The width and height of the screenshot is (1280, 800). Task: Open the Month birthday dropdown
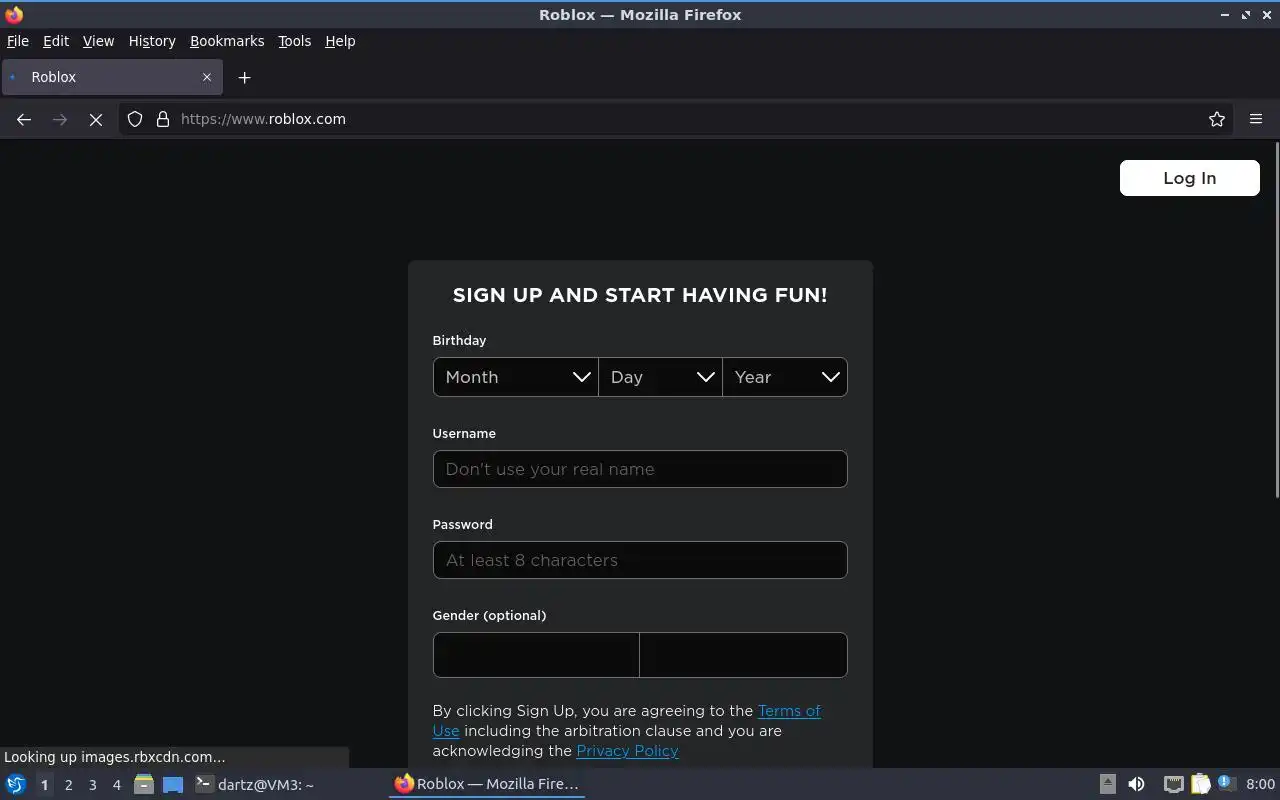pyautogui.click(x=516, y=377)
